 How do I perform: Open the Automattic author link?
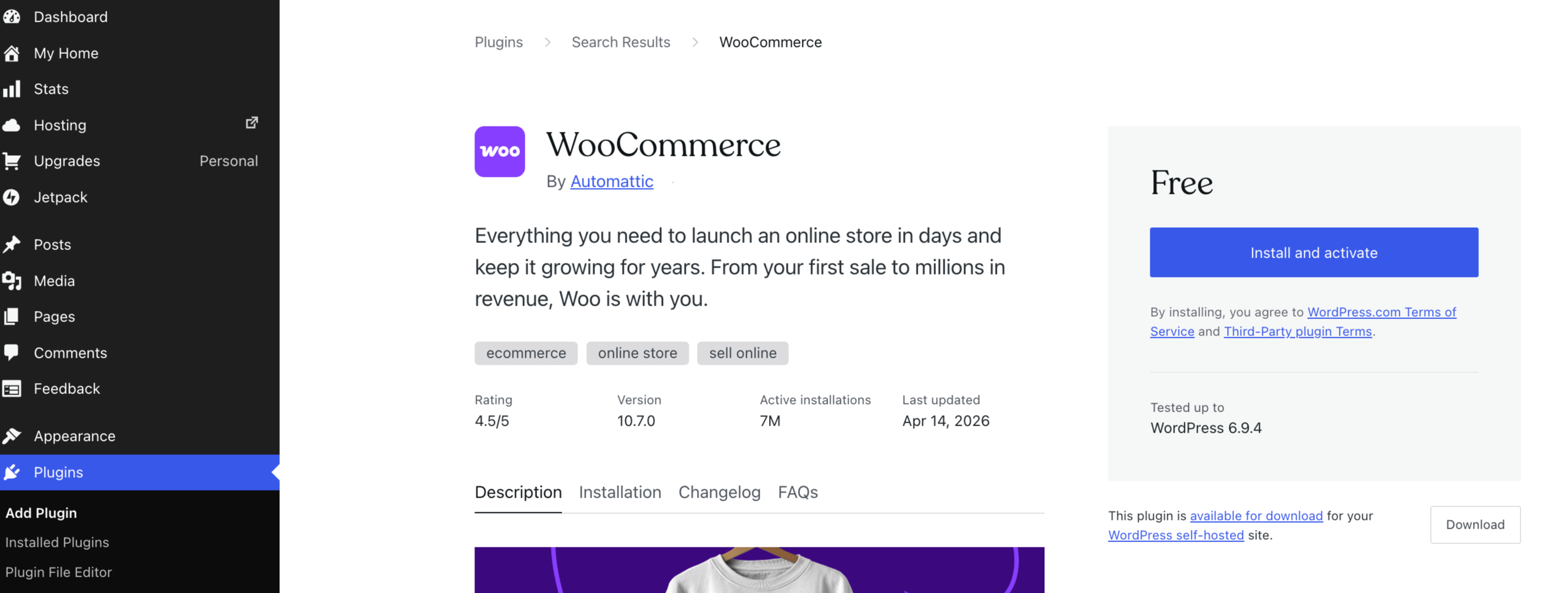pyautogui.click(x=611, y=181)
